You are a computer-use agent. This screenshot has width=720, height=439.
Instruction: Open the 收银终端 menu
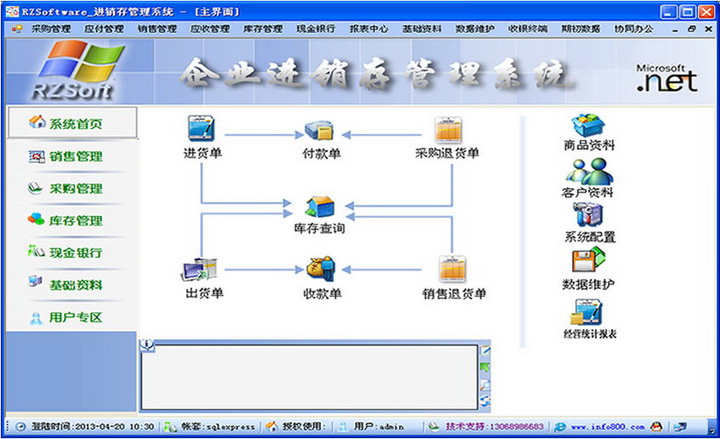[528, 29]
